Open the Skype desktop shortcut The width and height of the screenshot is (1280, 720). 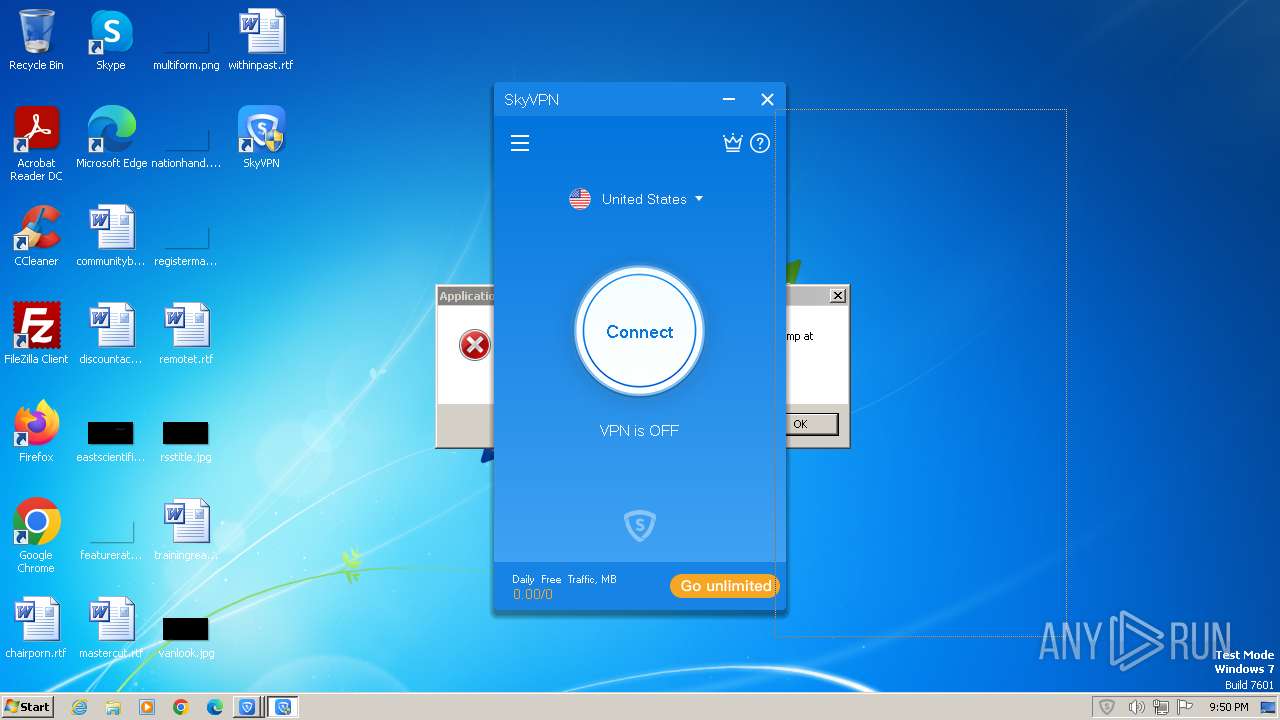click(111, 40)
